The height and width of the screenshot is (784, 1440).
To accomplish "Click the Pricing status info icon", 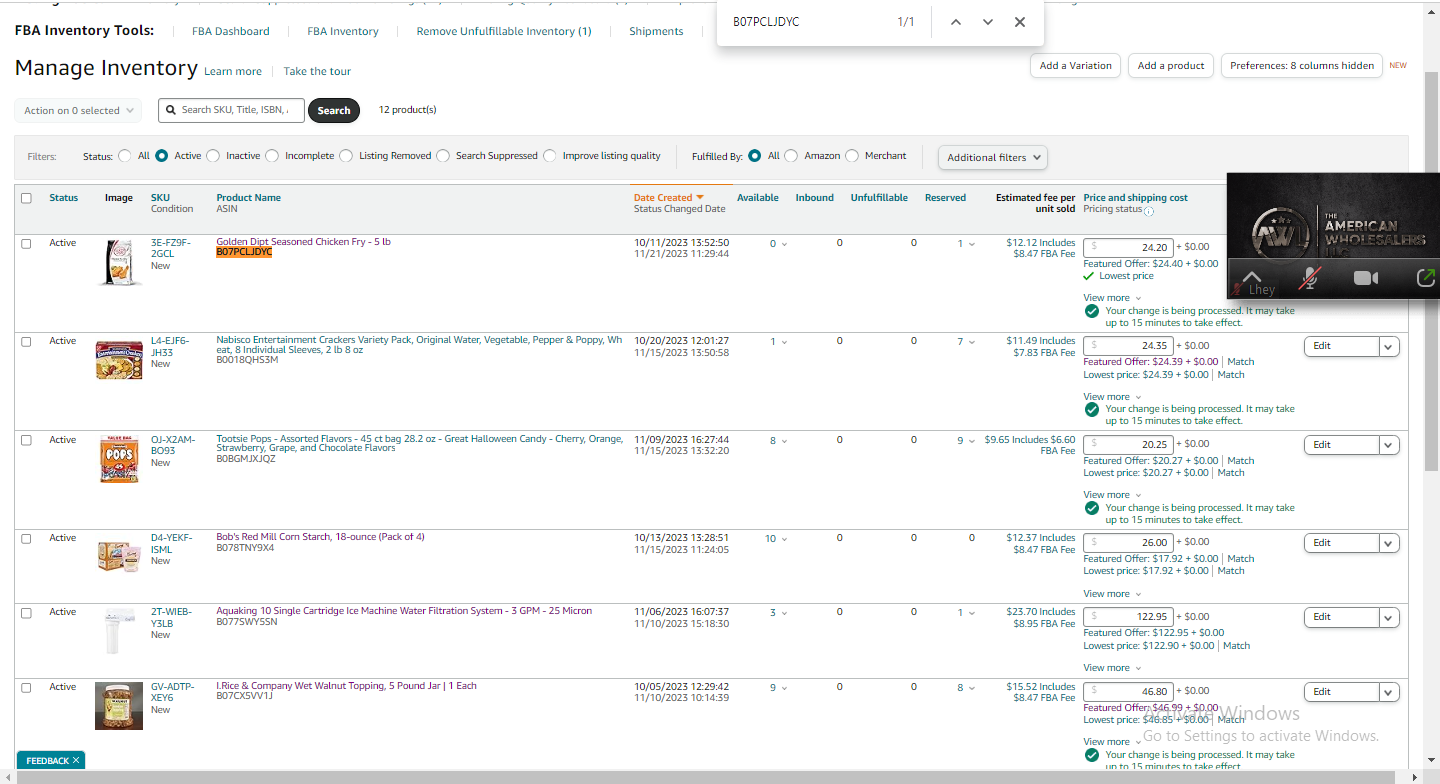I will pos(1149,211).
